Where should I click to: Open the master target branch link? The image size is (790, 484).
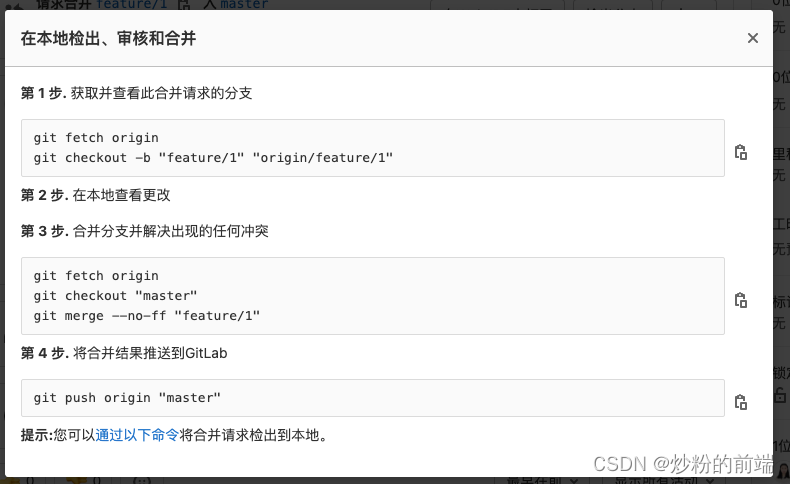tap(244, 5)
